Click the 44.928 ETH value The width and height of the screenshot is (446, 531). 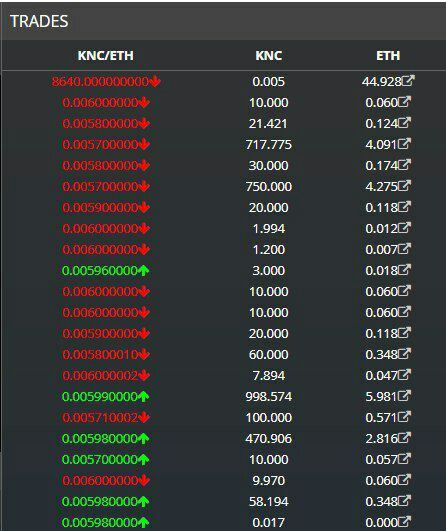click(x=382, y=82)
